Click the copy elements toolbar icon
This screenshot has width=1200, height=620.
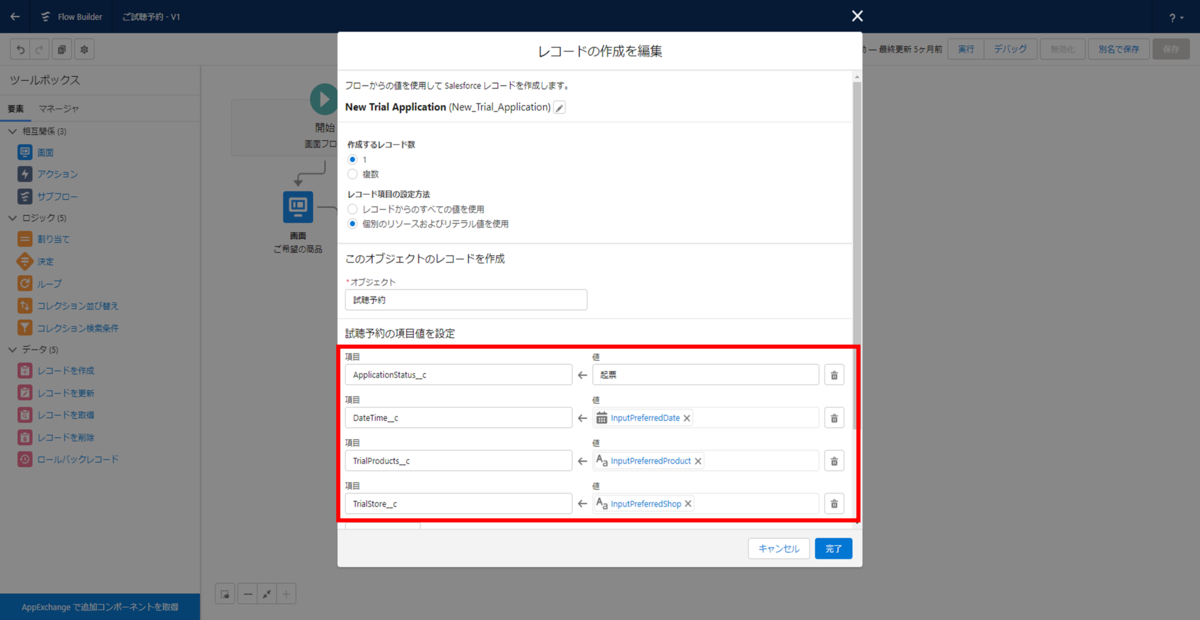(62, 49)
